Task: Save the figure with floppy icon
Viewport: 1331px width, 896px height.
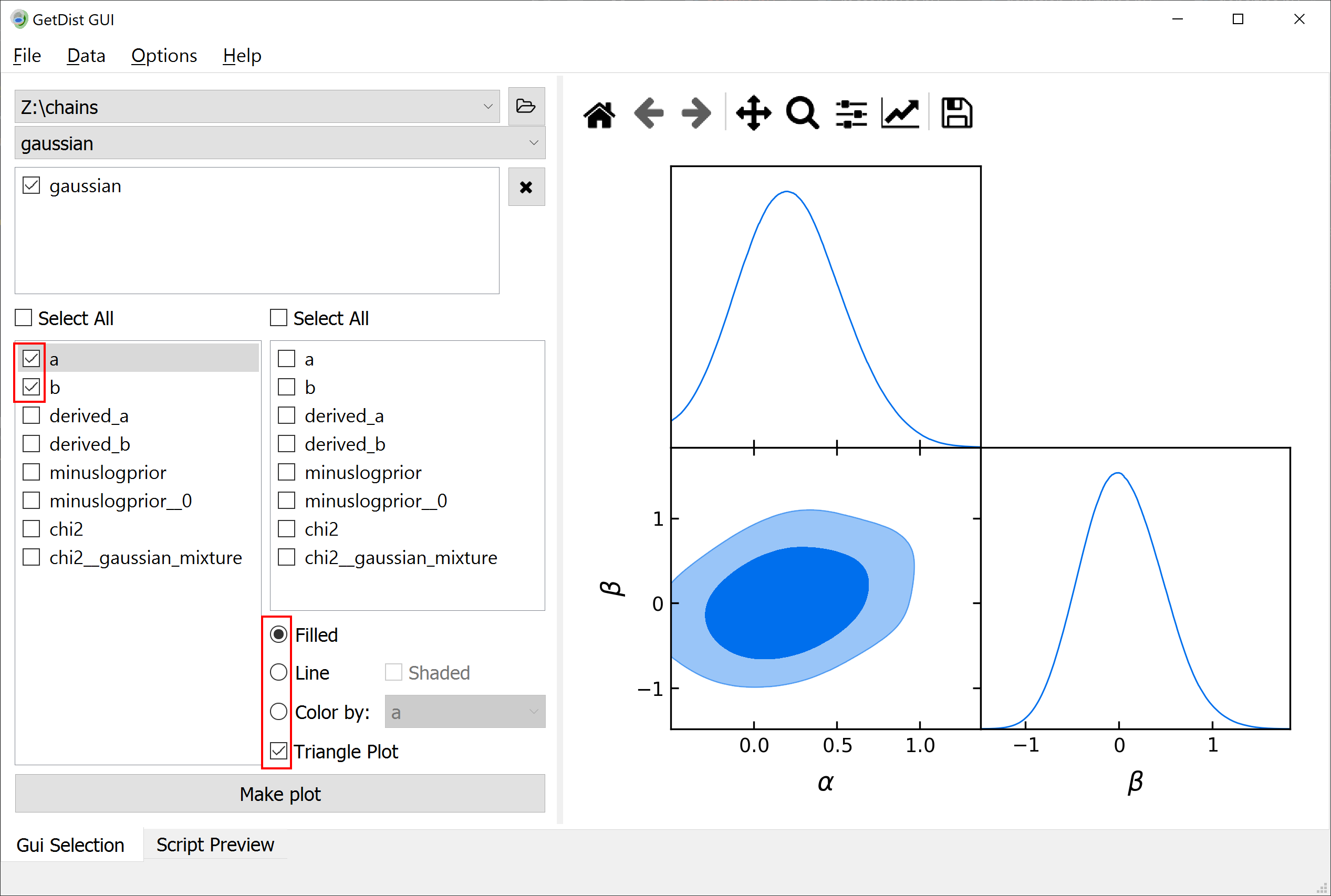Action: tap(956, 113)
